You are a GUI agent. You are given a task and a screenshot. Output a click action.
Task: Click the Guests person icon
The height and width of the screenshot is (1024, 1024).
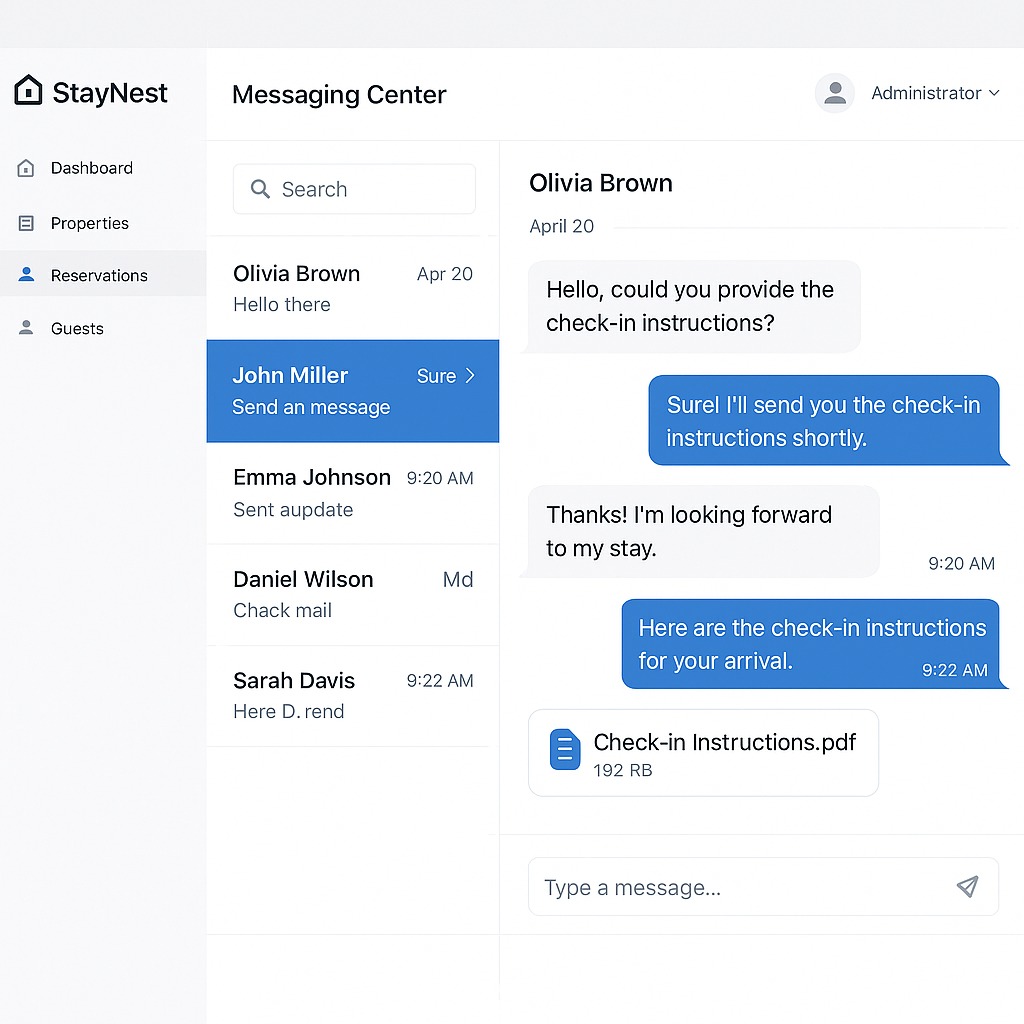tap(27, 328)
